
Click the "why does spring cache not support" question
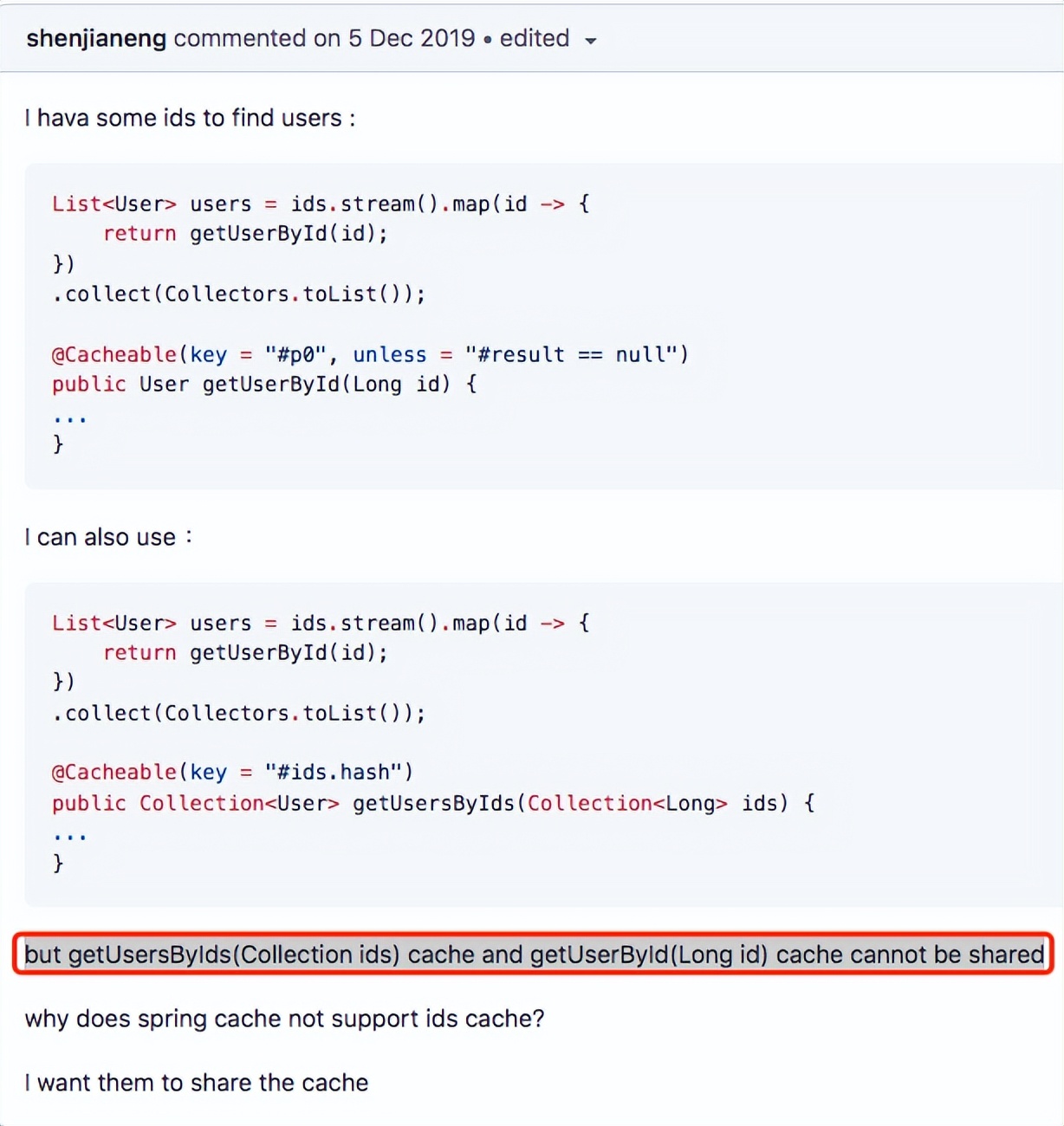(x=284, y=1019)
